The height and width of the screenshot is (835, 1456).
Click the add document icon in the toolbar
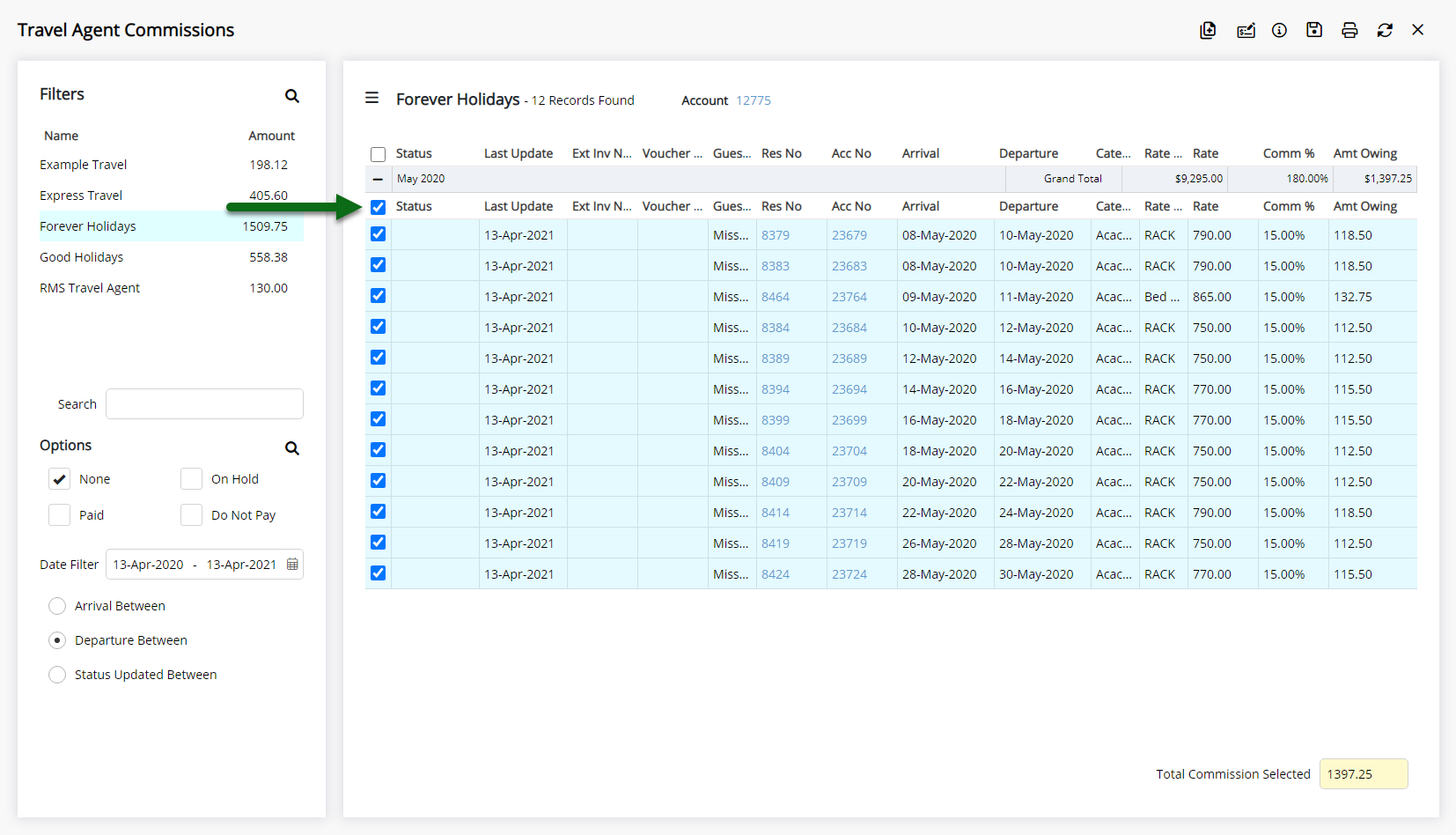1208,30
